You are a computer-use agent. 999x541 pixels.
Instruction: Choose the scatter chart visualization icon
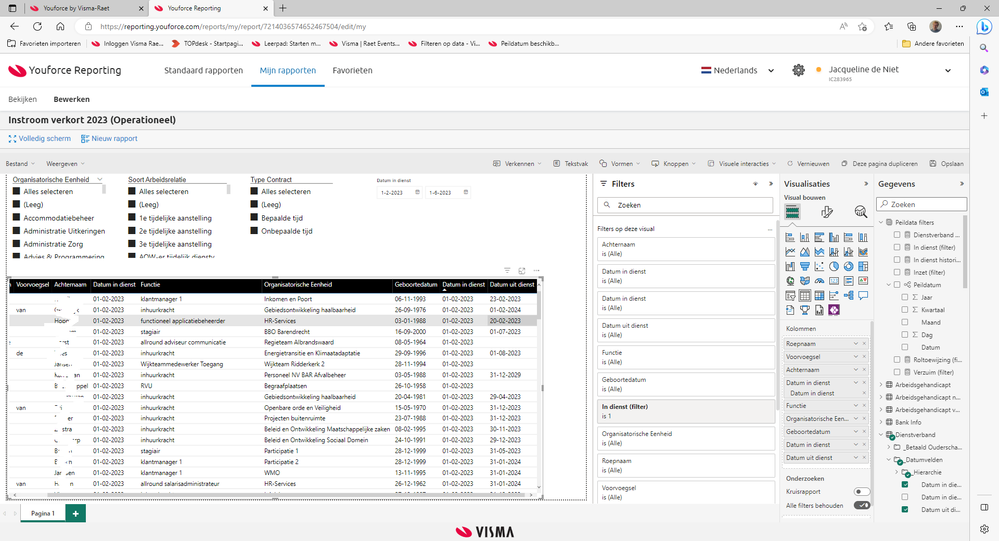point(819,266)
